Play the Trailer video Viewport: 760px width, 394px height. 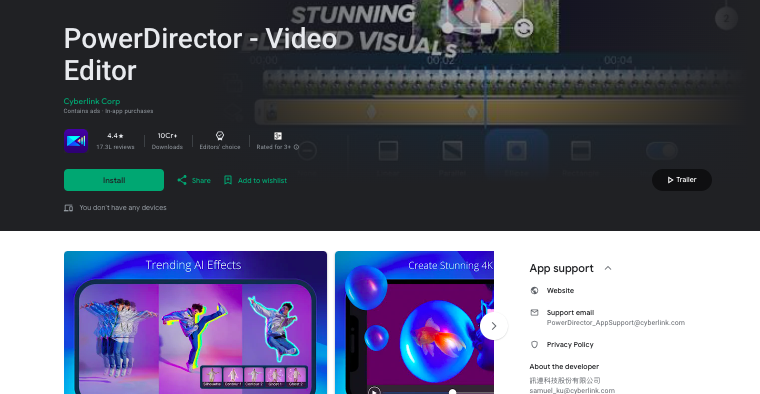click(681, 180)
